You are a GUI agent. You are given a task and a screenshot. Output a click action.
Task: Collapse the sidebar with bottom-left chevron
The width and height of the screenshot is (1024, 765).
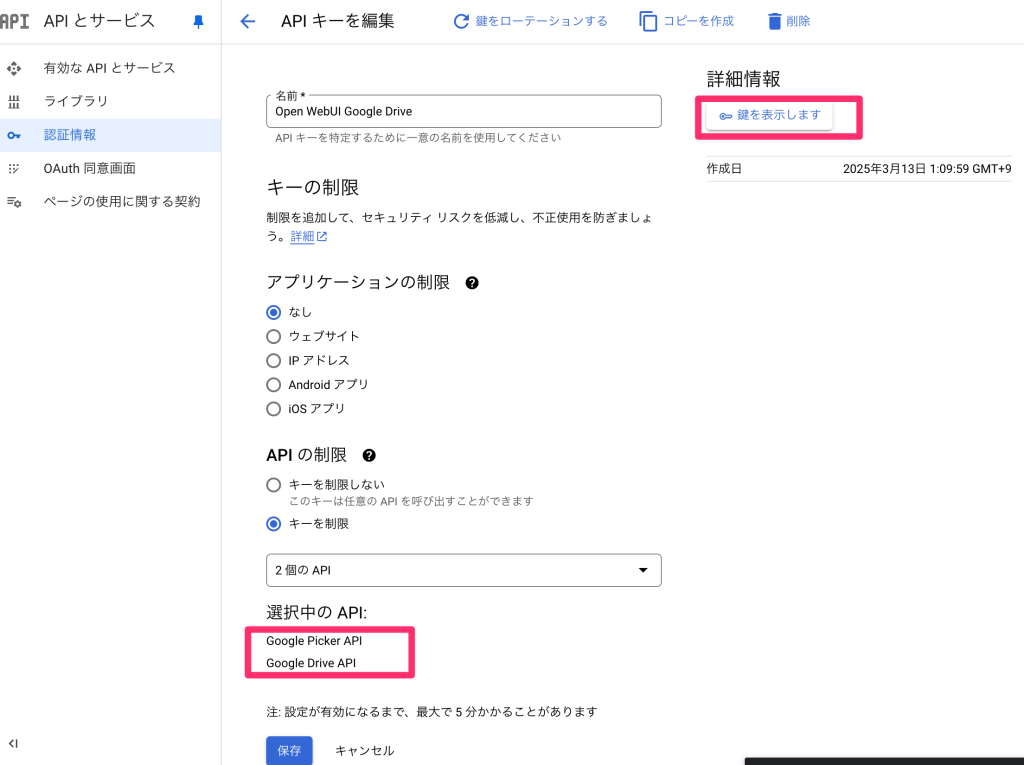(13, 743)
